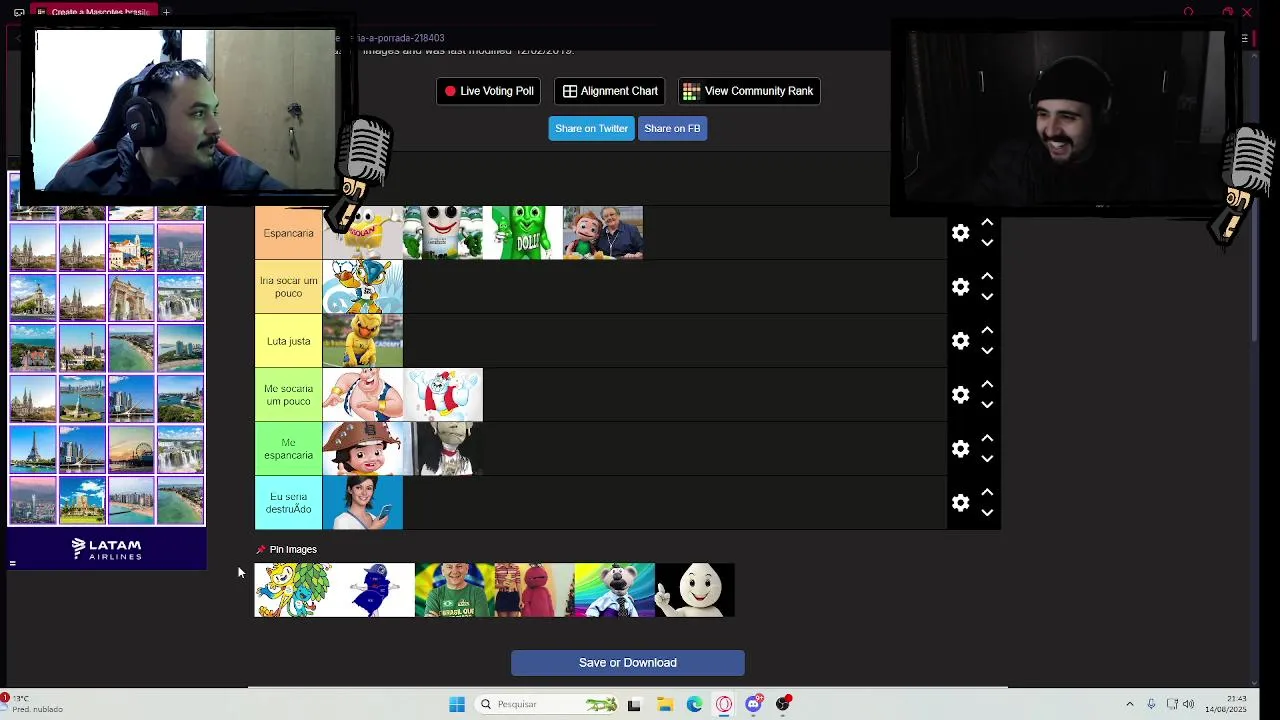Move Iria socar um pouco tier up
The image size is (1280, 720).
coord(987,276)
